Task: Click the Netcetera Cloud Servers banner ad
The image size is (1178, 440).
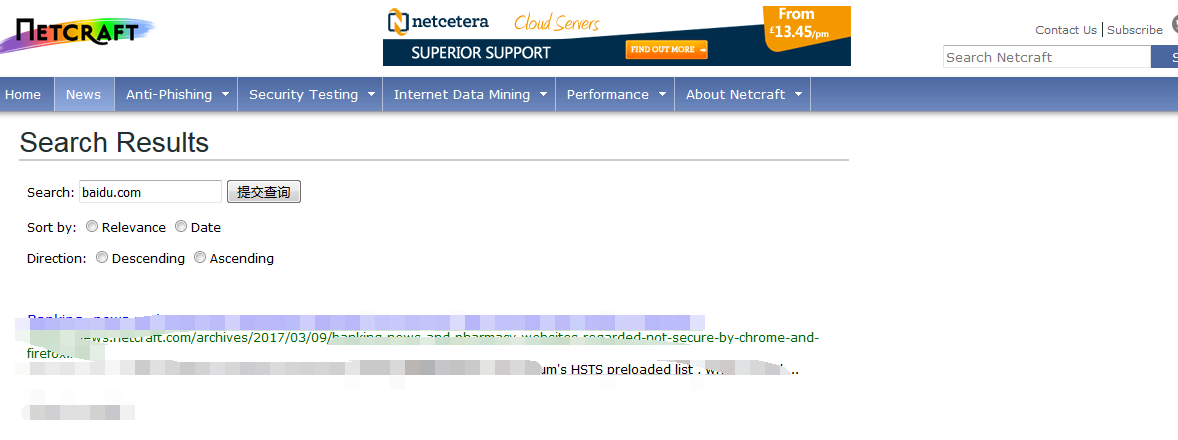Action: pos(616,36)
